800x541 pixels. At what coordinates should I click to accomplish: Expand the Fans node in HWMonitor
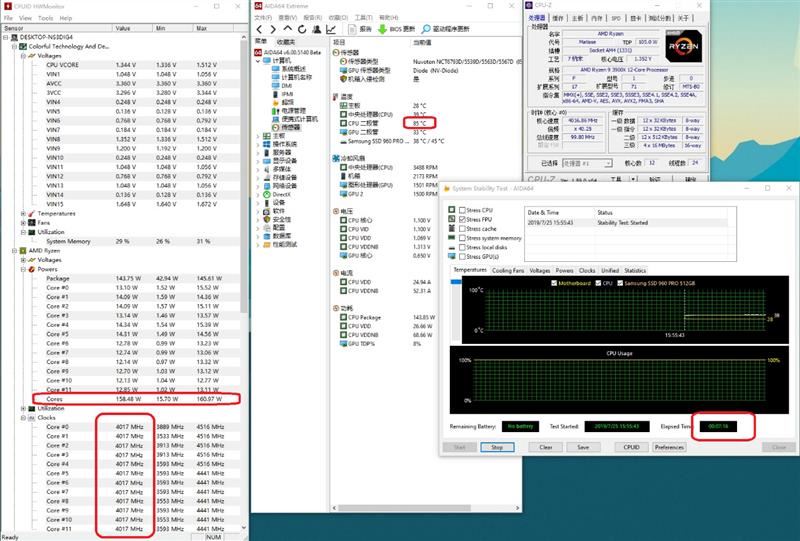tap(23, 223)
